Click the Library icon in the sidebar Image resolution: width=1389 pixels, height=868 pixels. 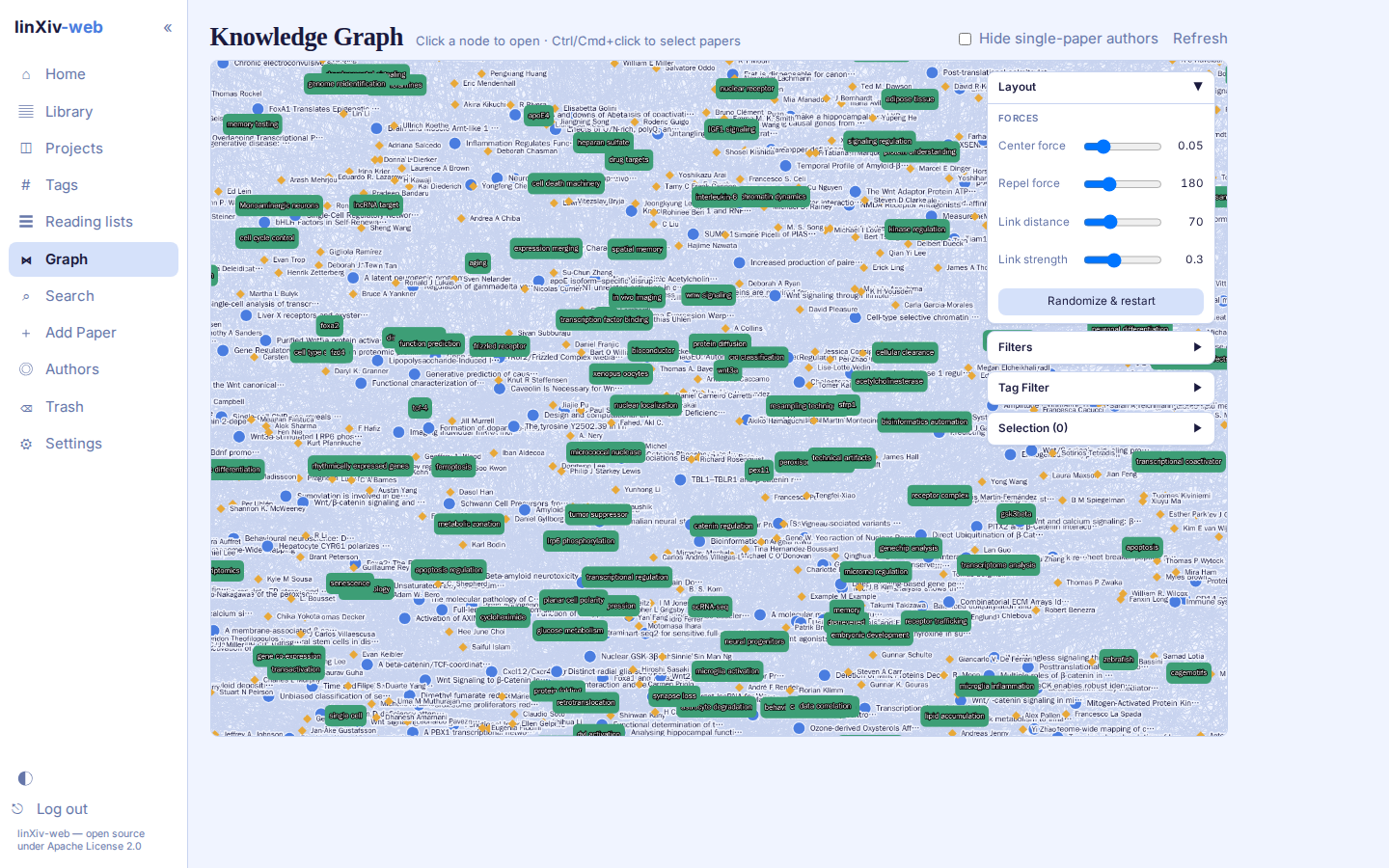(x=26, y=112)
